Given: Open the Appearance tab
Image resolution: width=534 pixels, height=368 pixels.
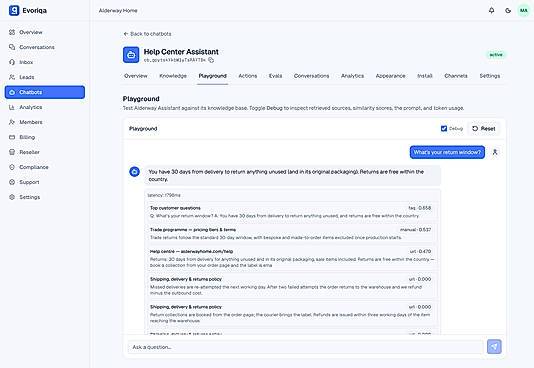Looking at the screenshot, I should click(x=390, y=76).
